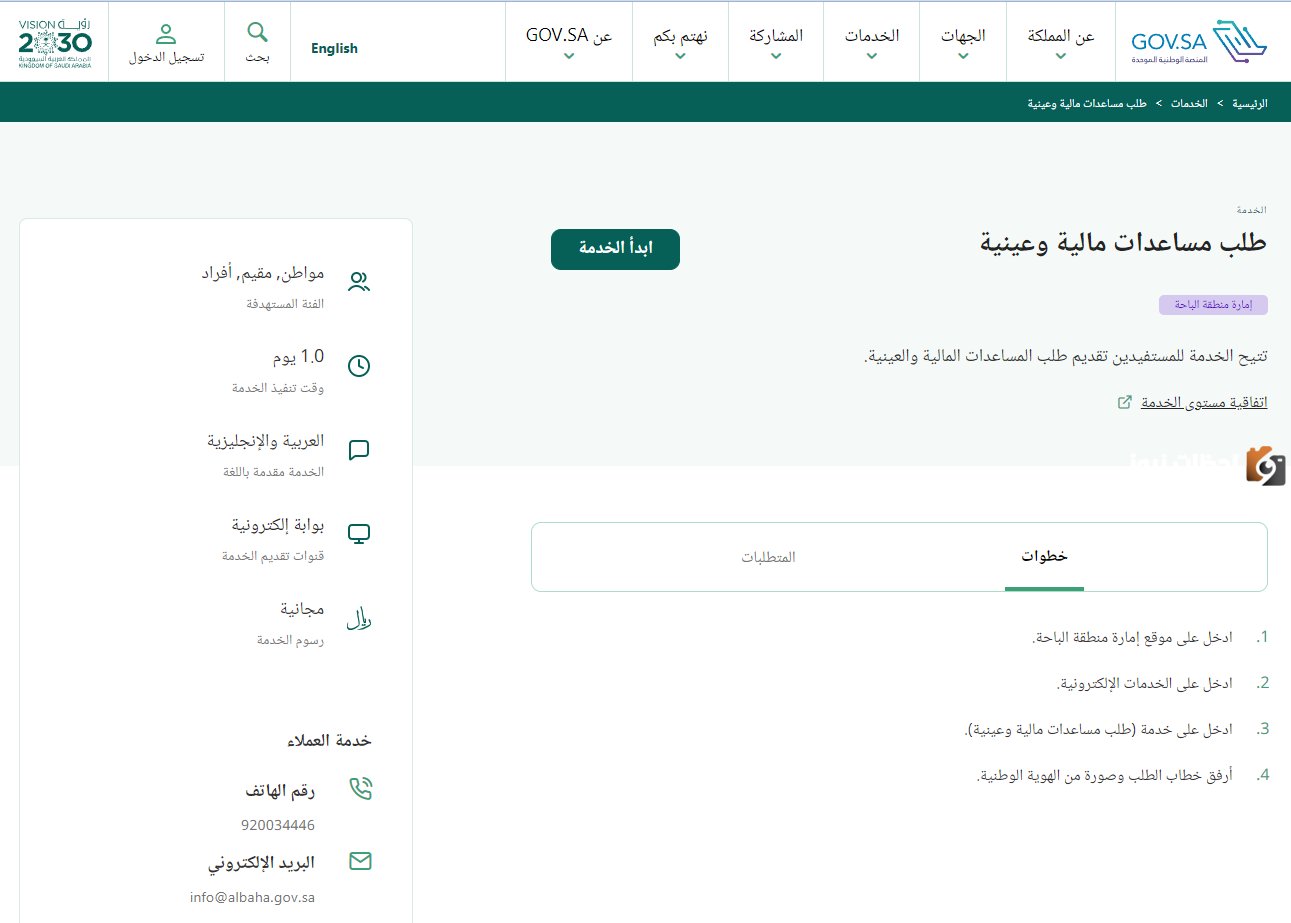Click the email envelope icon
This screenshot has height=923, width=1291.
(360, 860)
